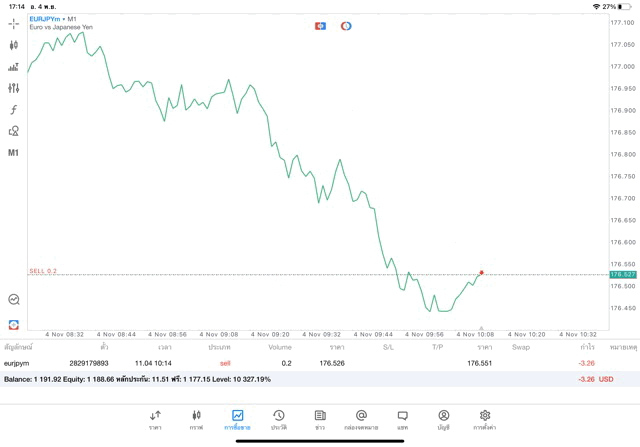Click the magnifier chart icon in lower-left sidebar
640x447 pixels.
[14, 299]
